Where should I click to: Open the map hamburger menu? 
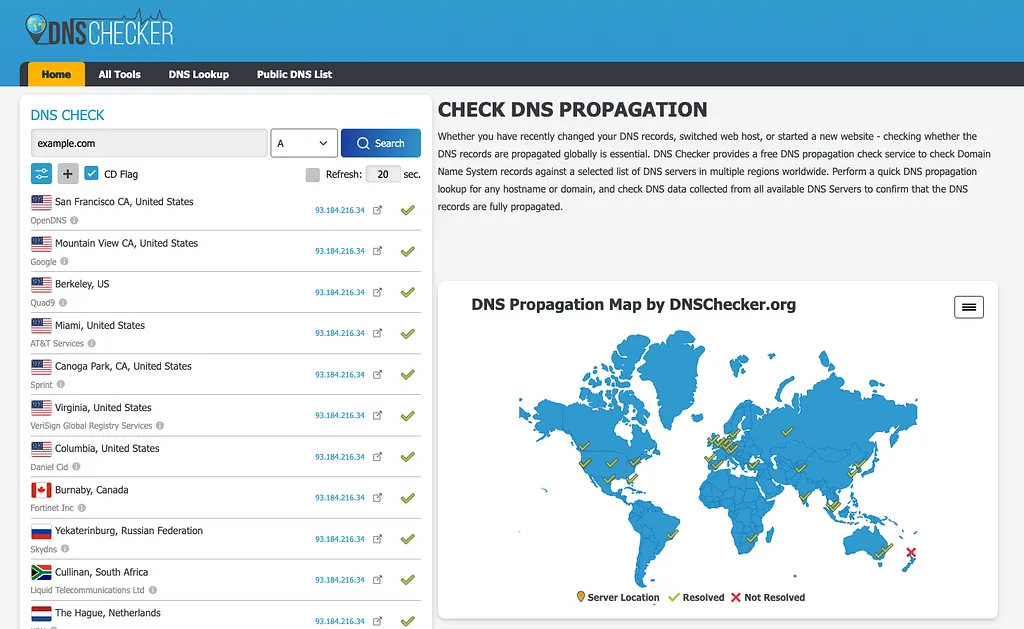(968, 307)
